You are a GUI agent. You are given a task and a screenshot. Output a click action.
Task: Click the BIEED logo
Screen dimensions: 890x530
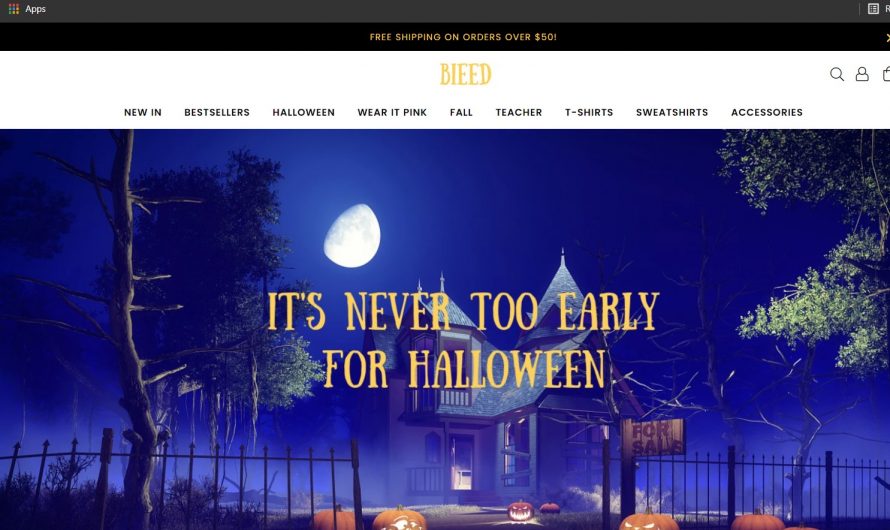pos(465,74)
